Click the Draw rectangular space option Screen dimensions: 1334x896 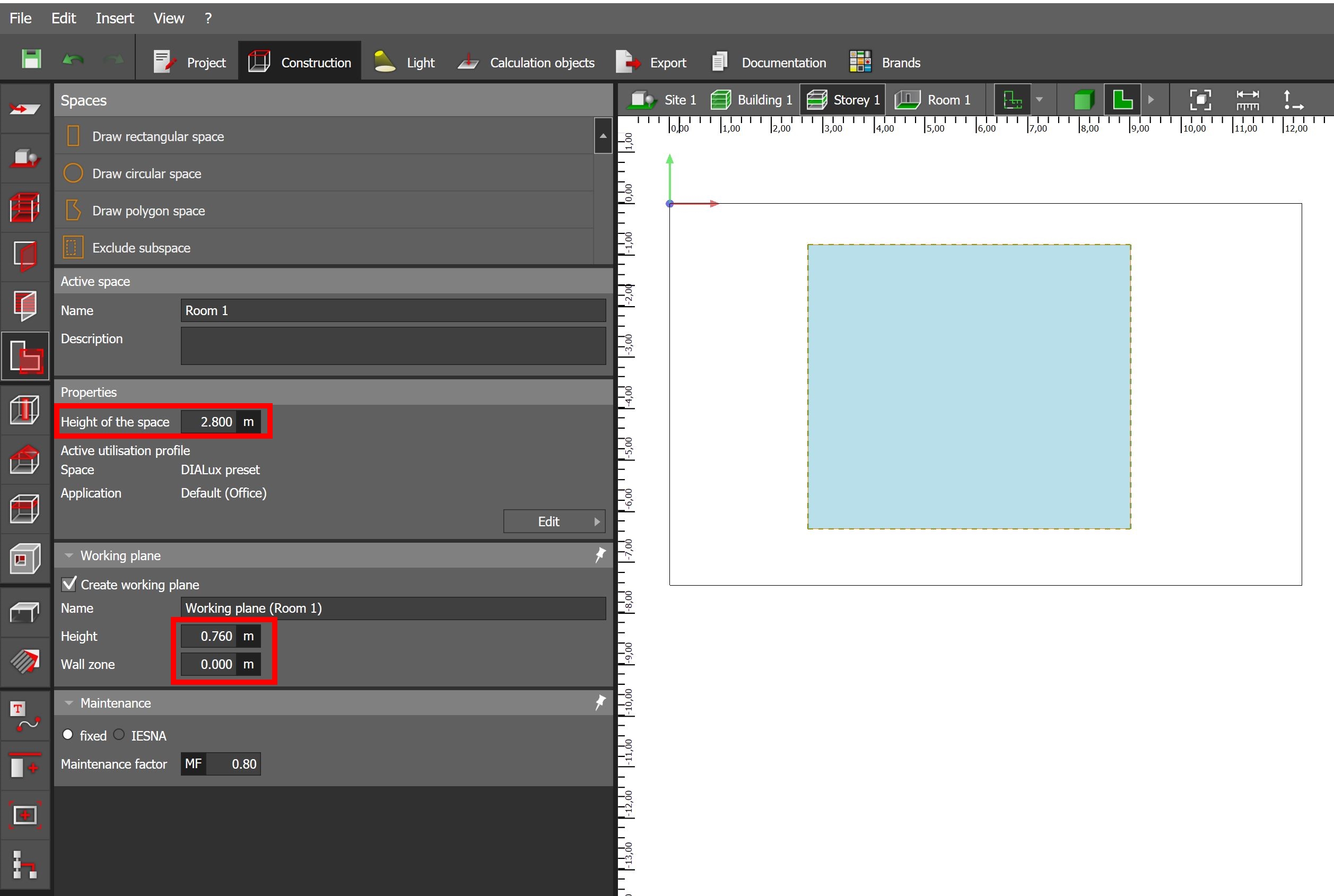(x=158, y=136)
